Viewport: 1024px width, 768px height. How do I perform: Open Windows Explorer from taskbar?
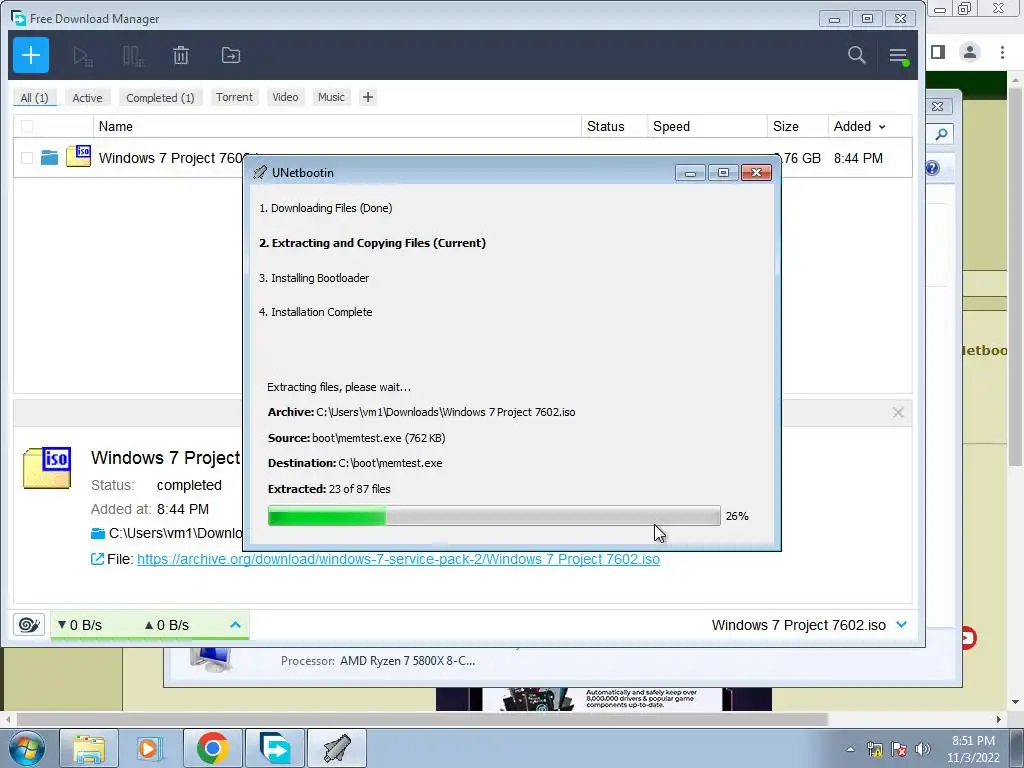(x=89, y=748)
